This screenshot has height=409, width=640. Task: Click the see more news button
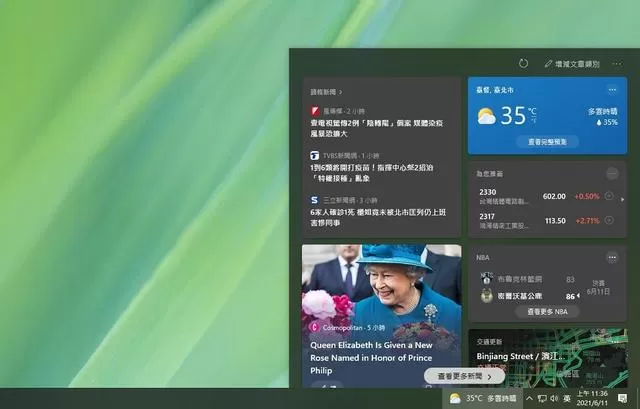[x=464, y=376]
